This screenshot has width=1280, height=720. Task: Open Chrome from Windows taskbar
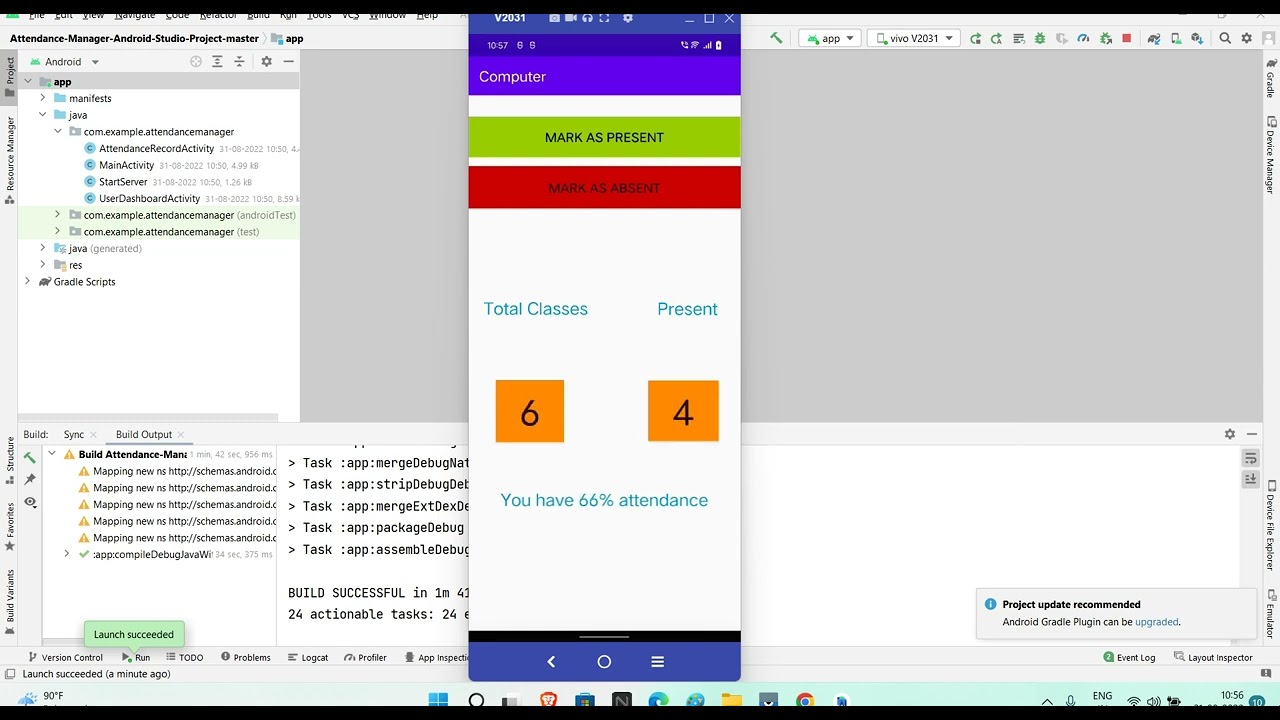pos(805,700)
